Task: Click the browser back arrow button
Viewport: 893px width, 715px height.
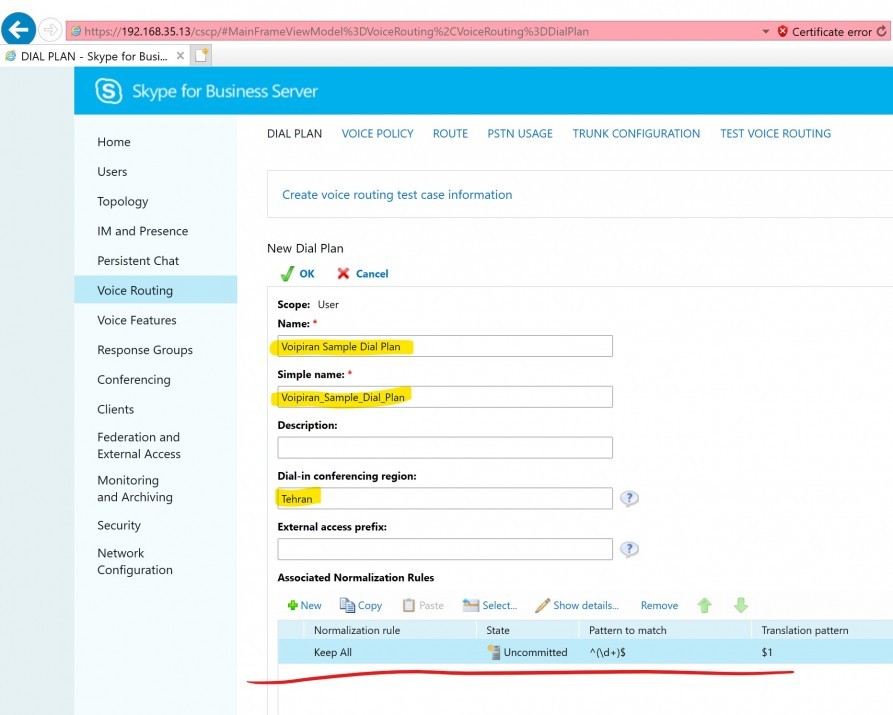Action: click(18, 29)
